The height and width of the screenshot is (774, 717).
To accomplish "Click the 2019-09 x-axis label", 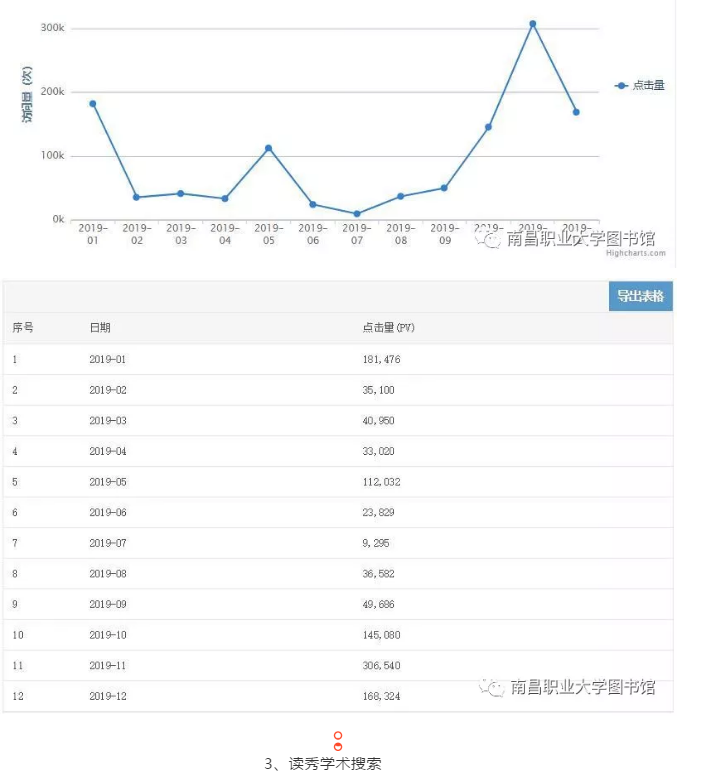I will pos(444,234).
